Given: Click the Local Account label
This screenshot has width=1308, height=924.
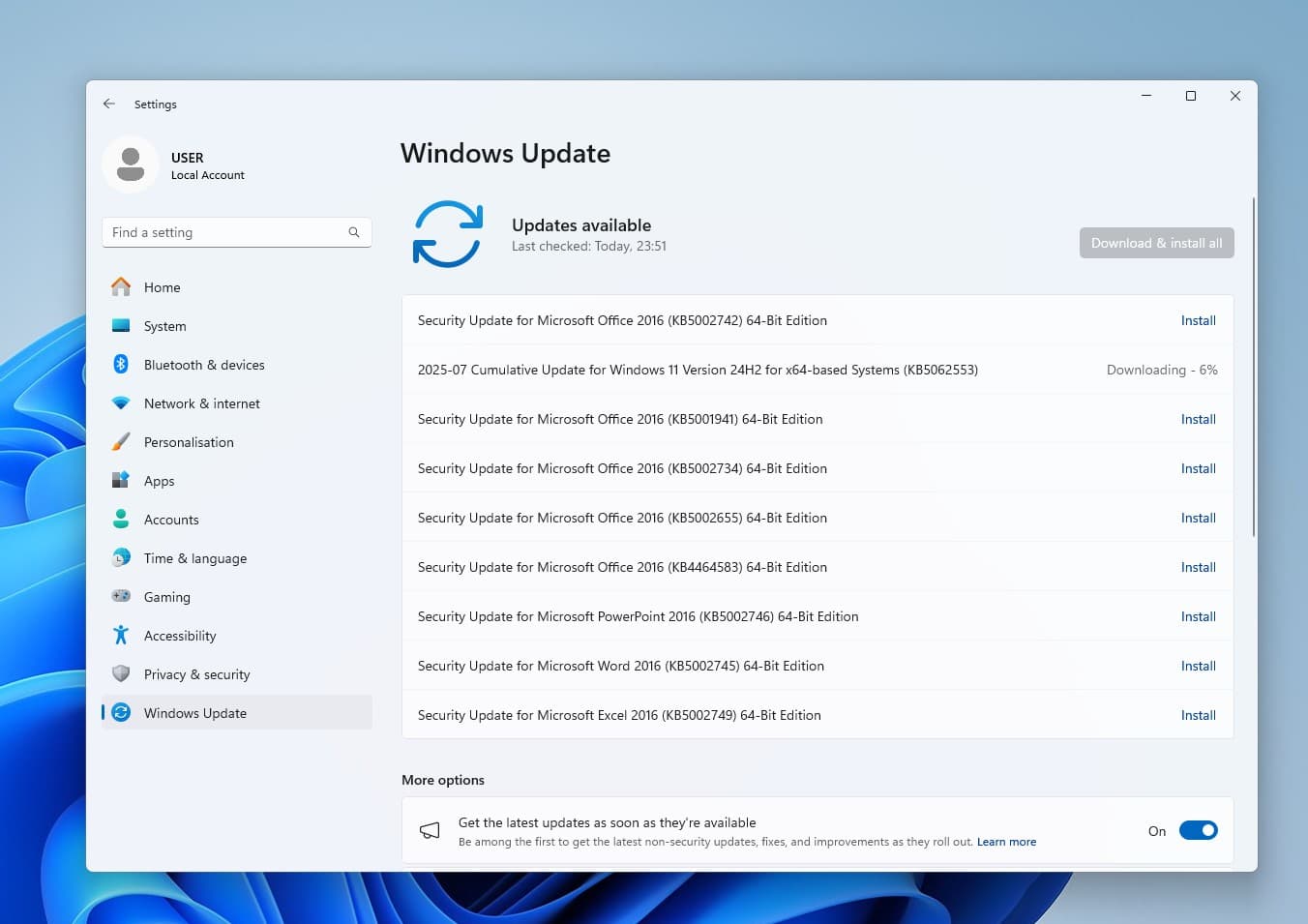Looking at the screenshot, I should tap(208, 175).
